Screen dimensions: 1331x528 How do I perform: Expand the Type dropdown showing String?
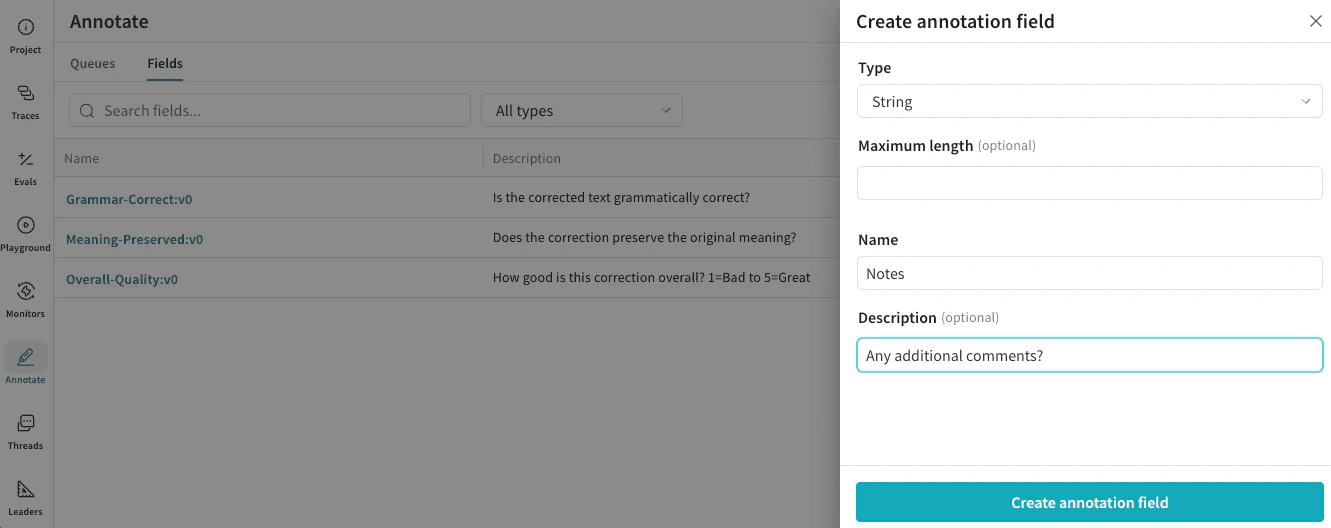point(1089,102)
